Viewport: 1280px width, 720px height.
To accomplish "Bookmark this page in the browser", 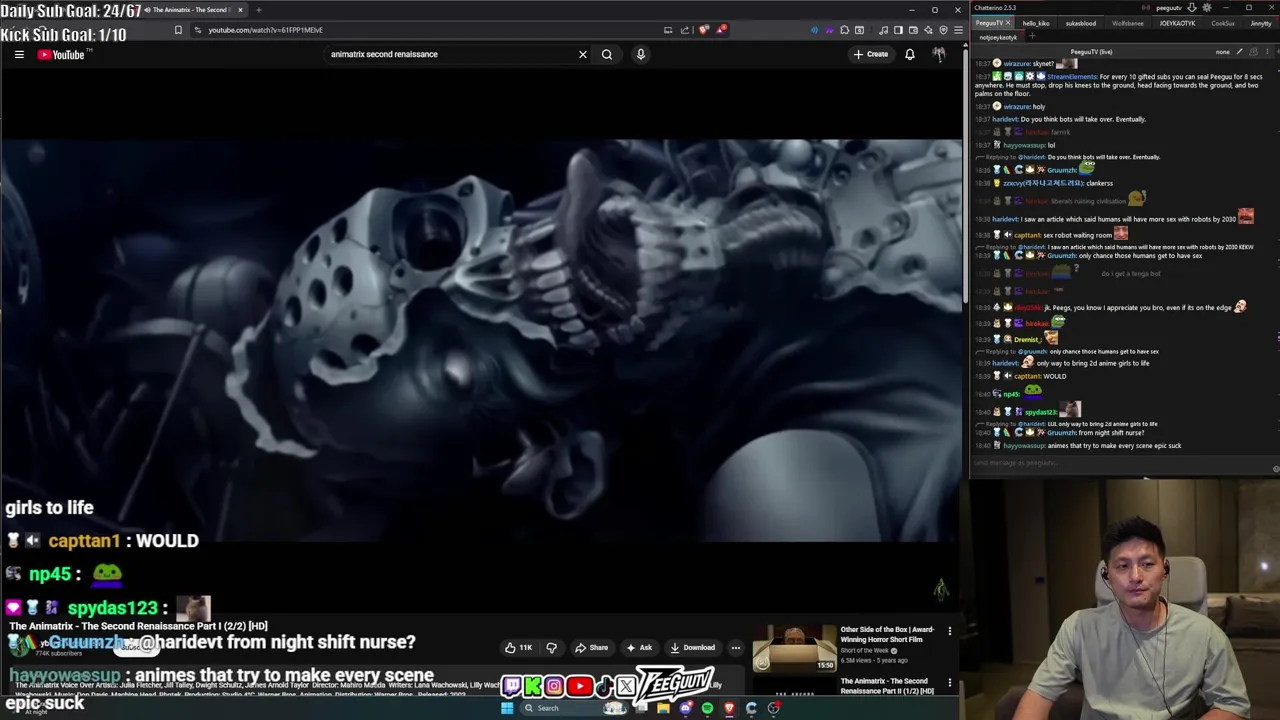I will click(x=178, y=30).
